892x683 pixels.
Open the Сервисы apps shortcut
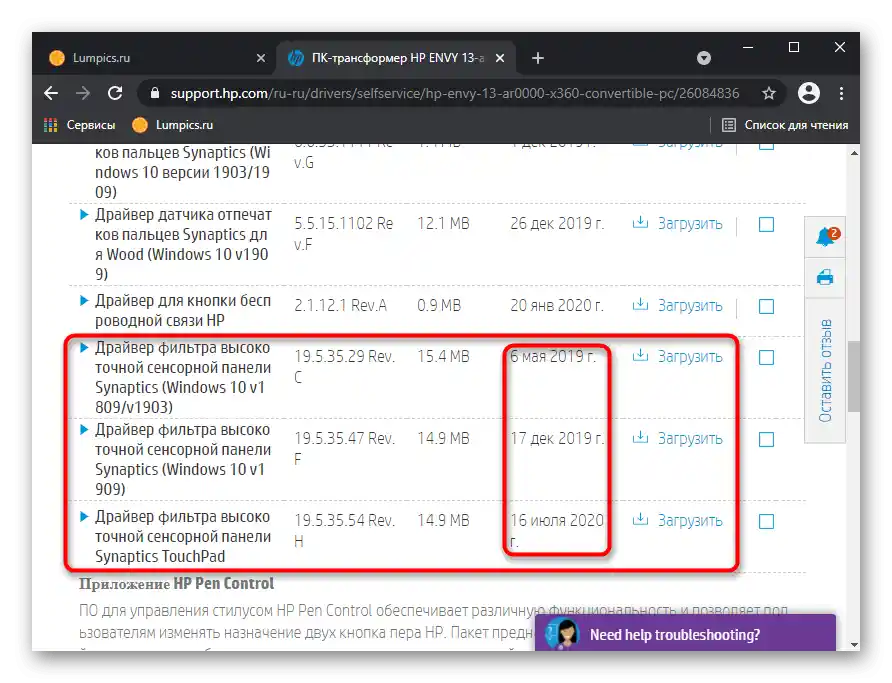click(x=79, y=125)
